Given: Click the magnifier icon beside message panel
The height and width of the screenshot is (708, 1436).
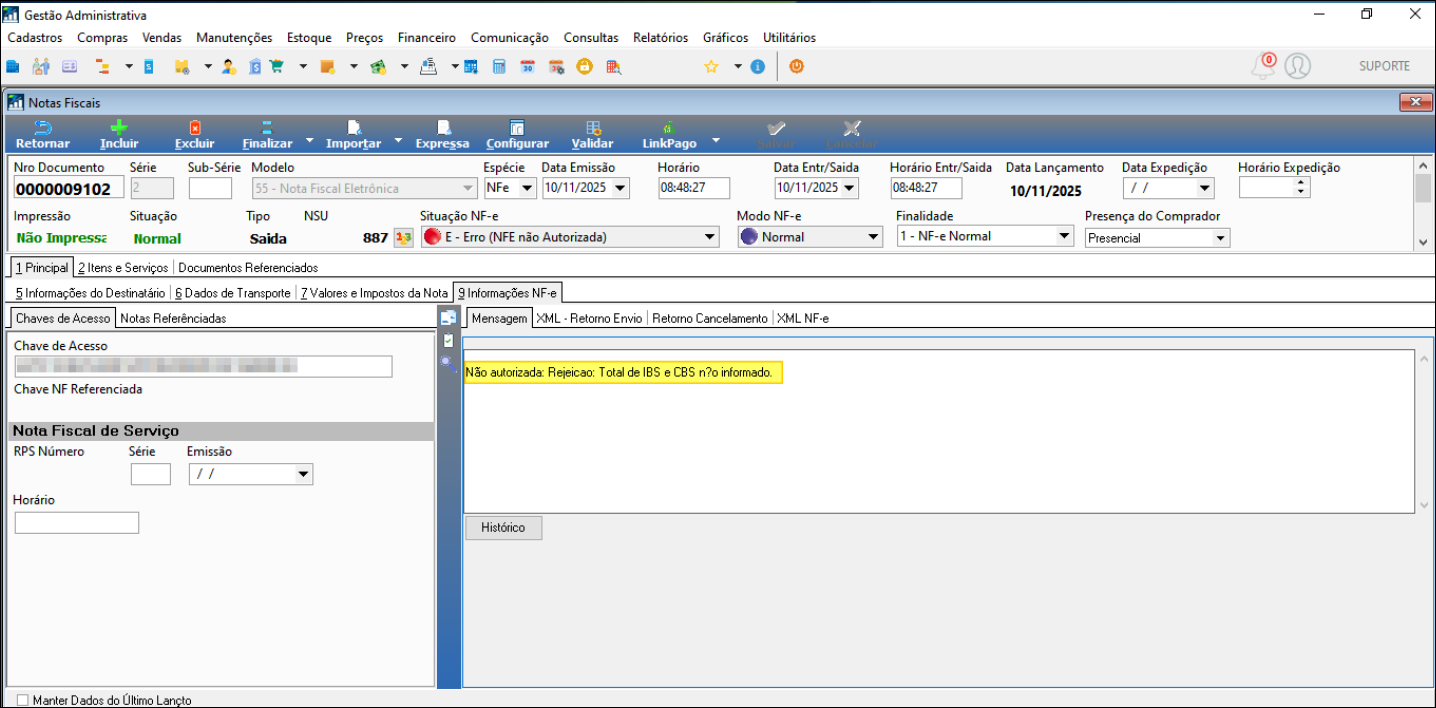Looking at the screenshot, I should tap(448, 363).
